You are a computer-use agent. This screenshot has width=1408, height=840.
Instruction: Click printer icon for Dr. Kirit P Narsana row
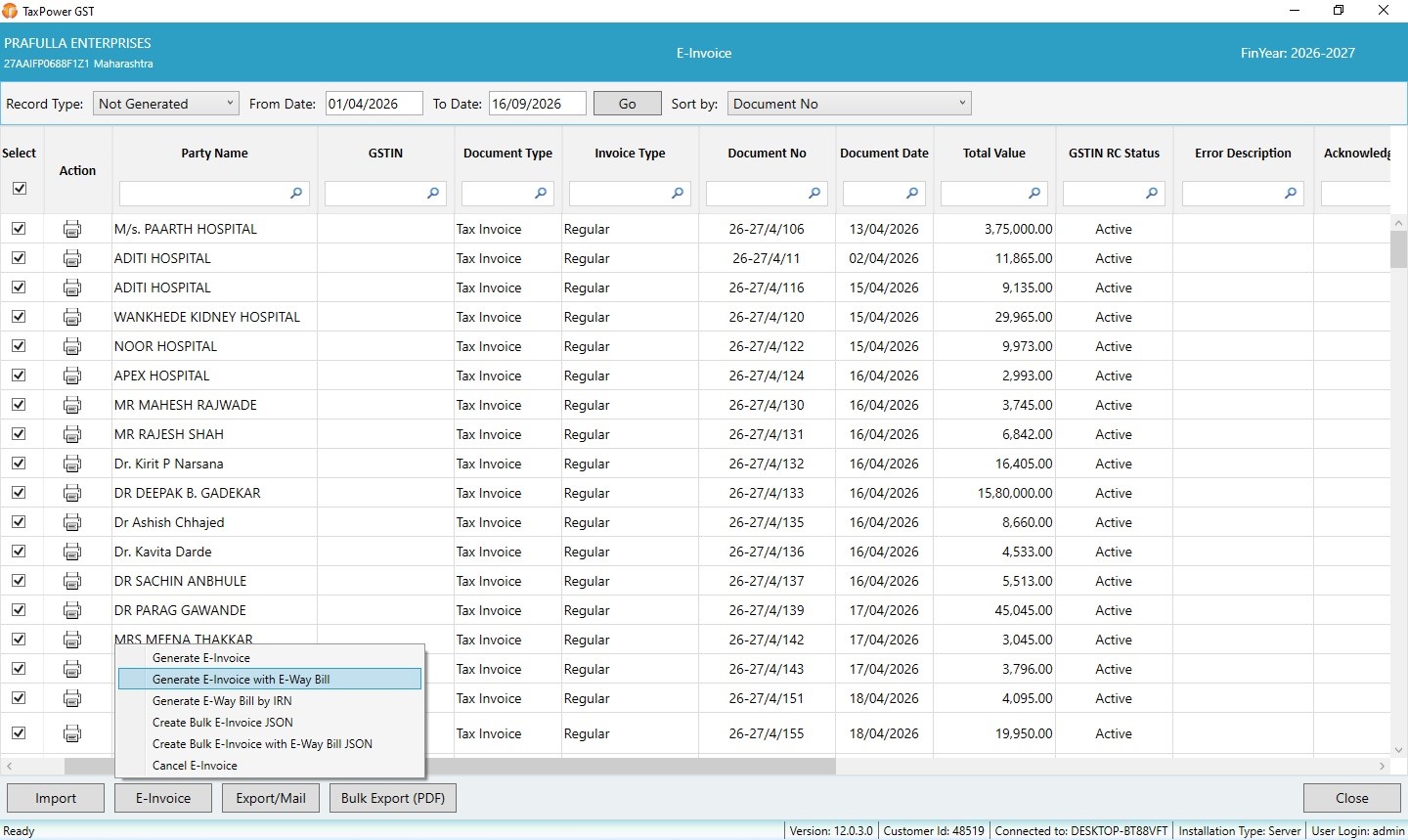click(x=72, y=464)
